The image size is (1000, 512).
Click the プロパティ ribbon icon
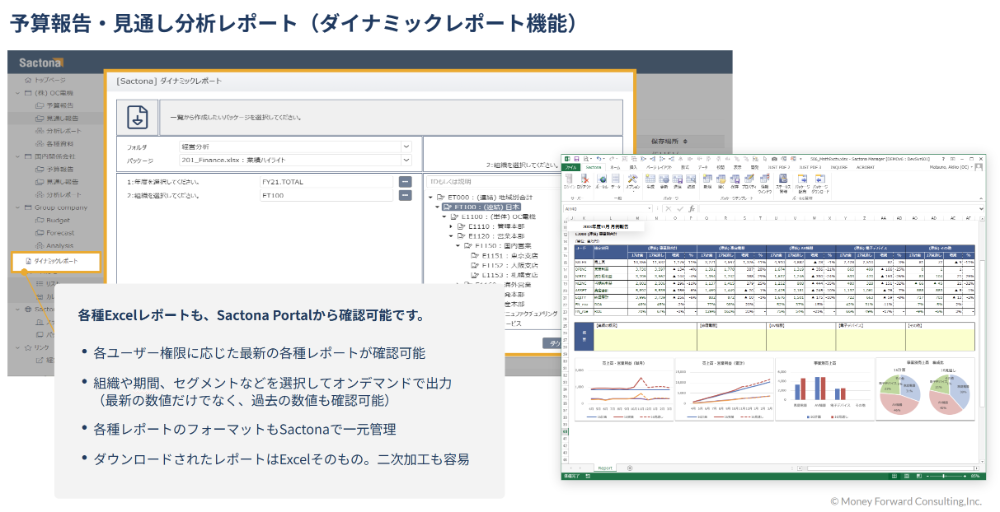749,182
